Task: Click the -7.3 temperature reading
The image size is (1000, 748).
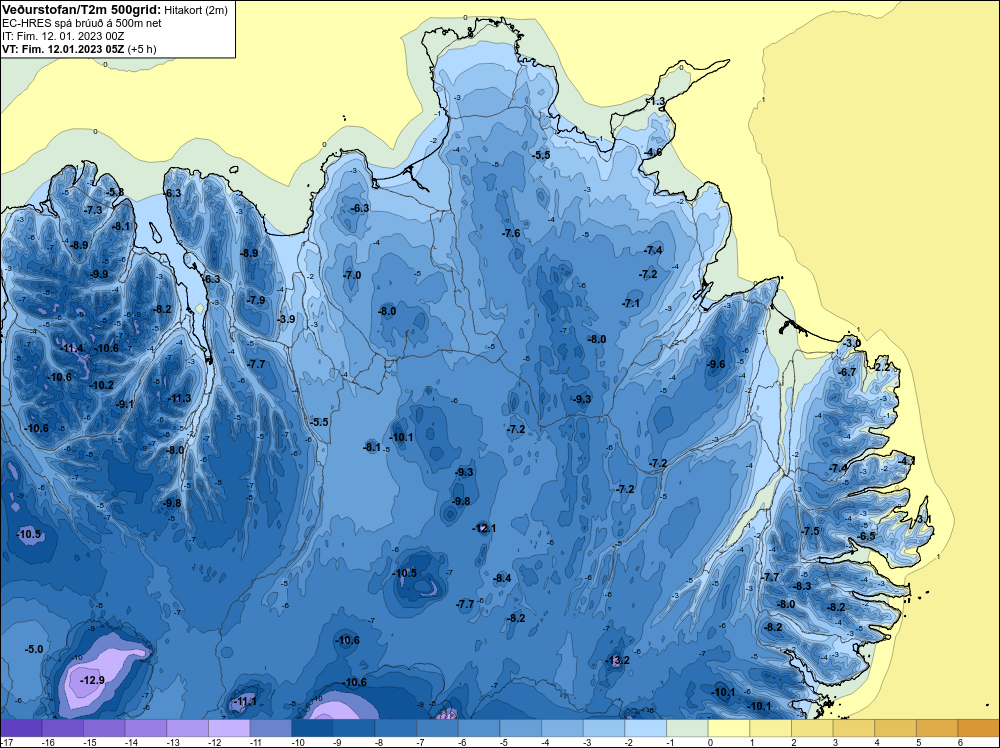Action: click(x=93, y=210)
